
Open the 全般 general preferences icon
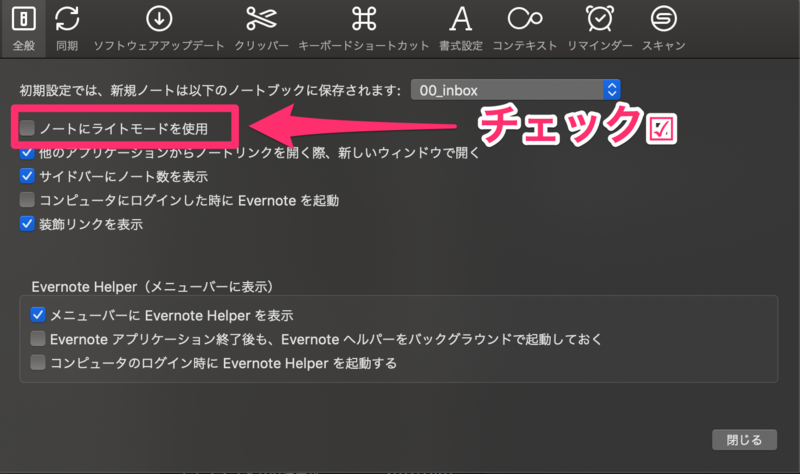[23, 19]
